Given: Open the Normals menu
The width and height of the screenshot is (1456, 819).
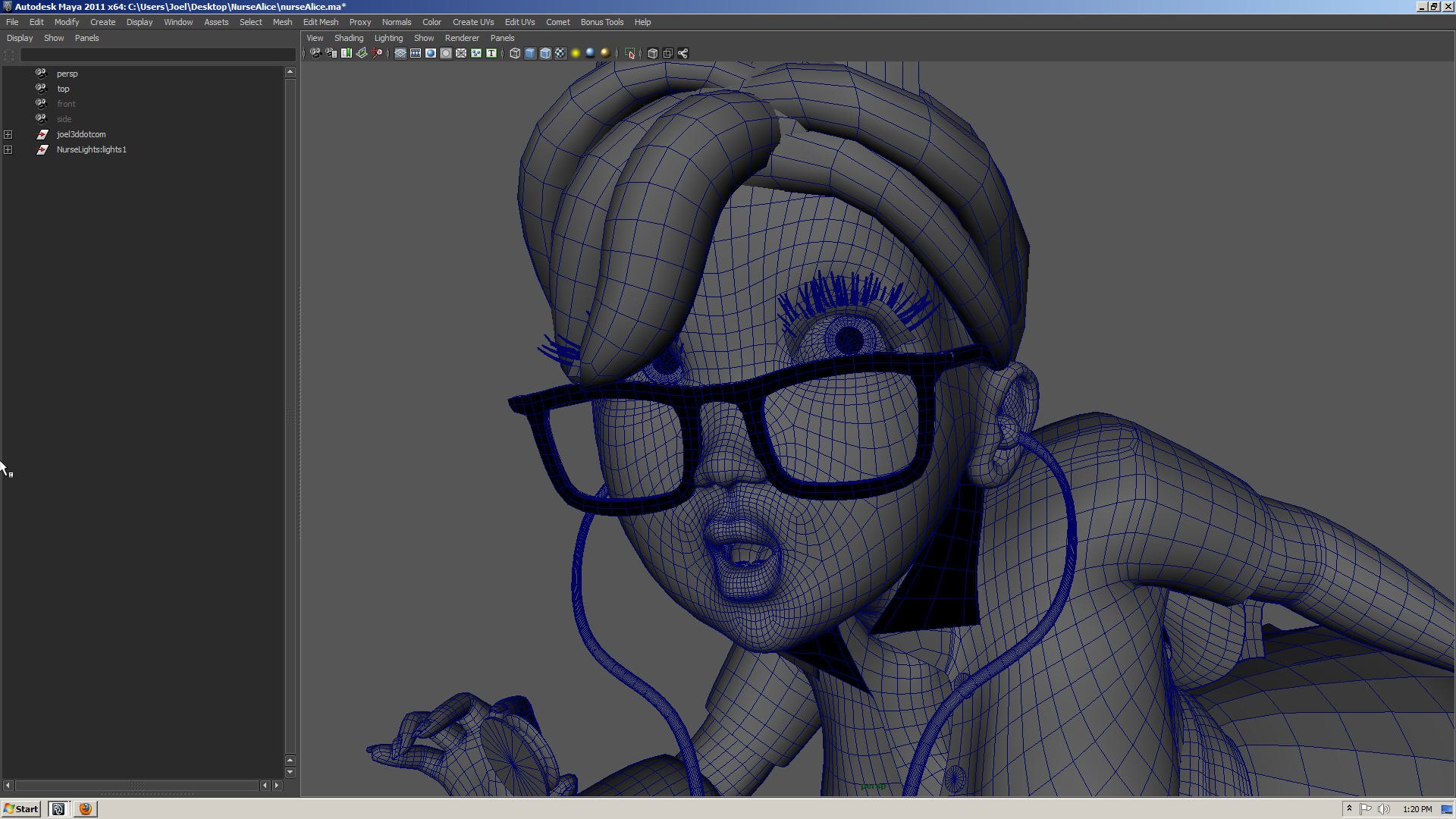Looking at the screenshot, I should tap(397, 22).
